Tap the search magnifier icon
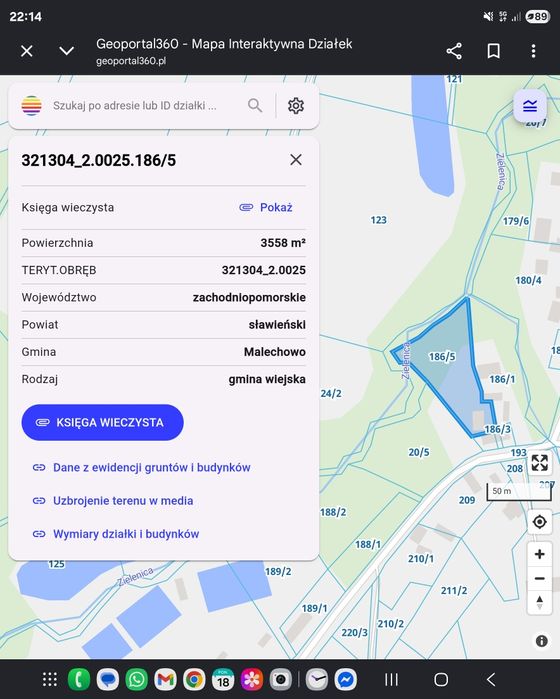This screenshot has width=560, height=699. (x=255, y=106)
